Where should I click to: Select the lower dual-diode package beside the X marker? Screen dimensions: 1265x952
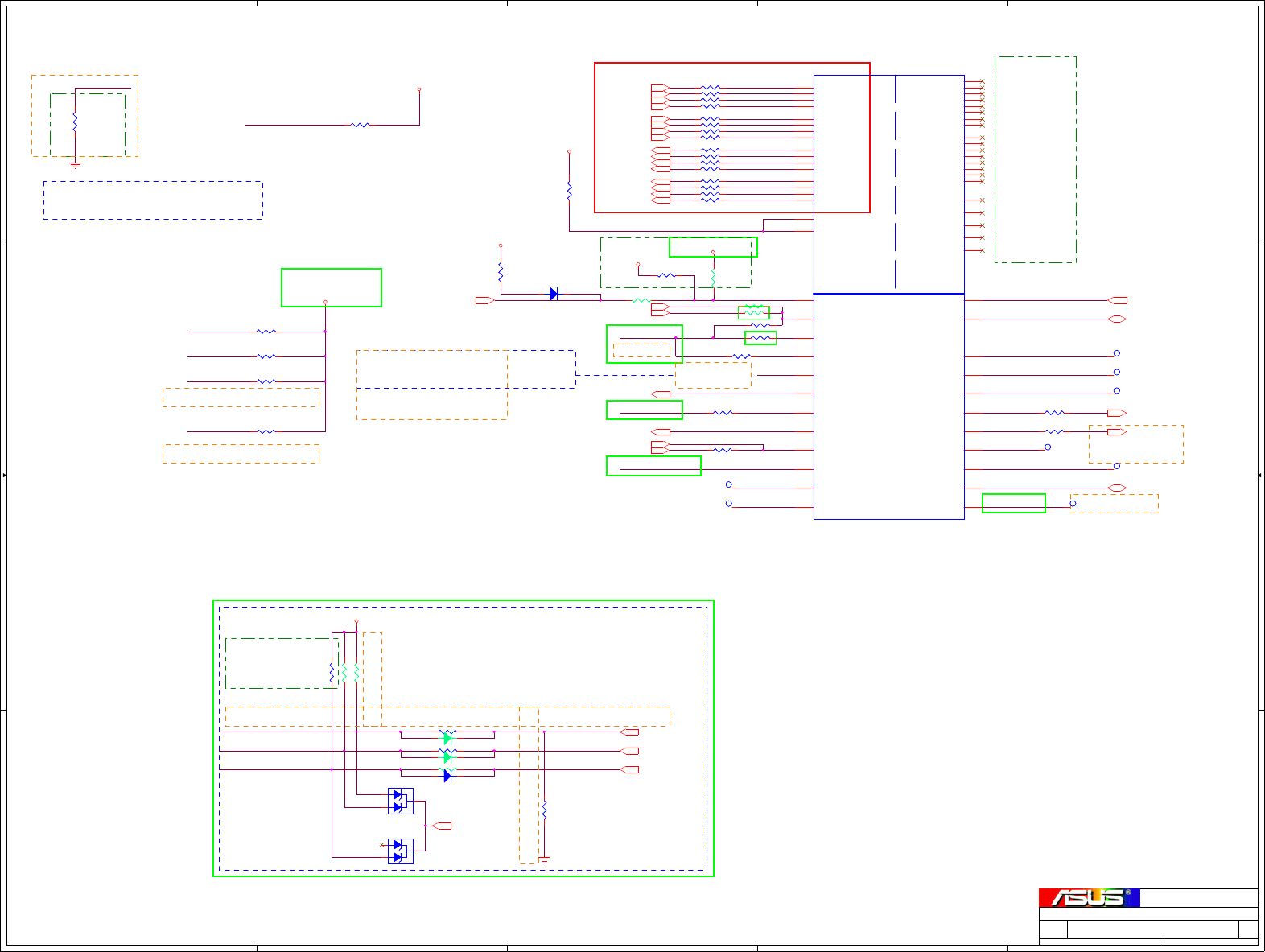pos(400,851)
